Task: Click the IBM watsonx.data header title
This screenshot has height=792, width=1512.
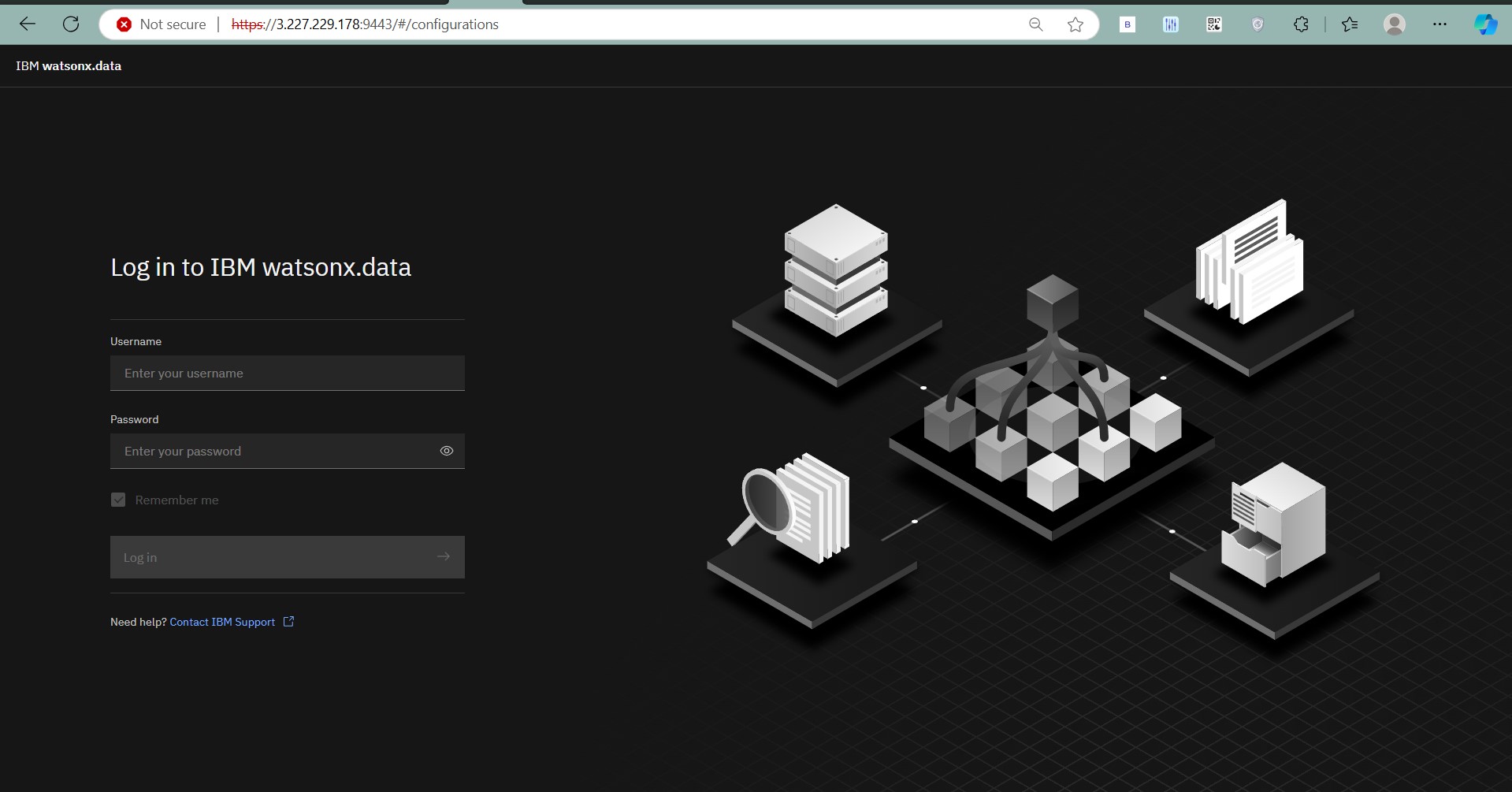Action: point(69,66)
